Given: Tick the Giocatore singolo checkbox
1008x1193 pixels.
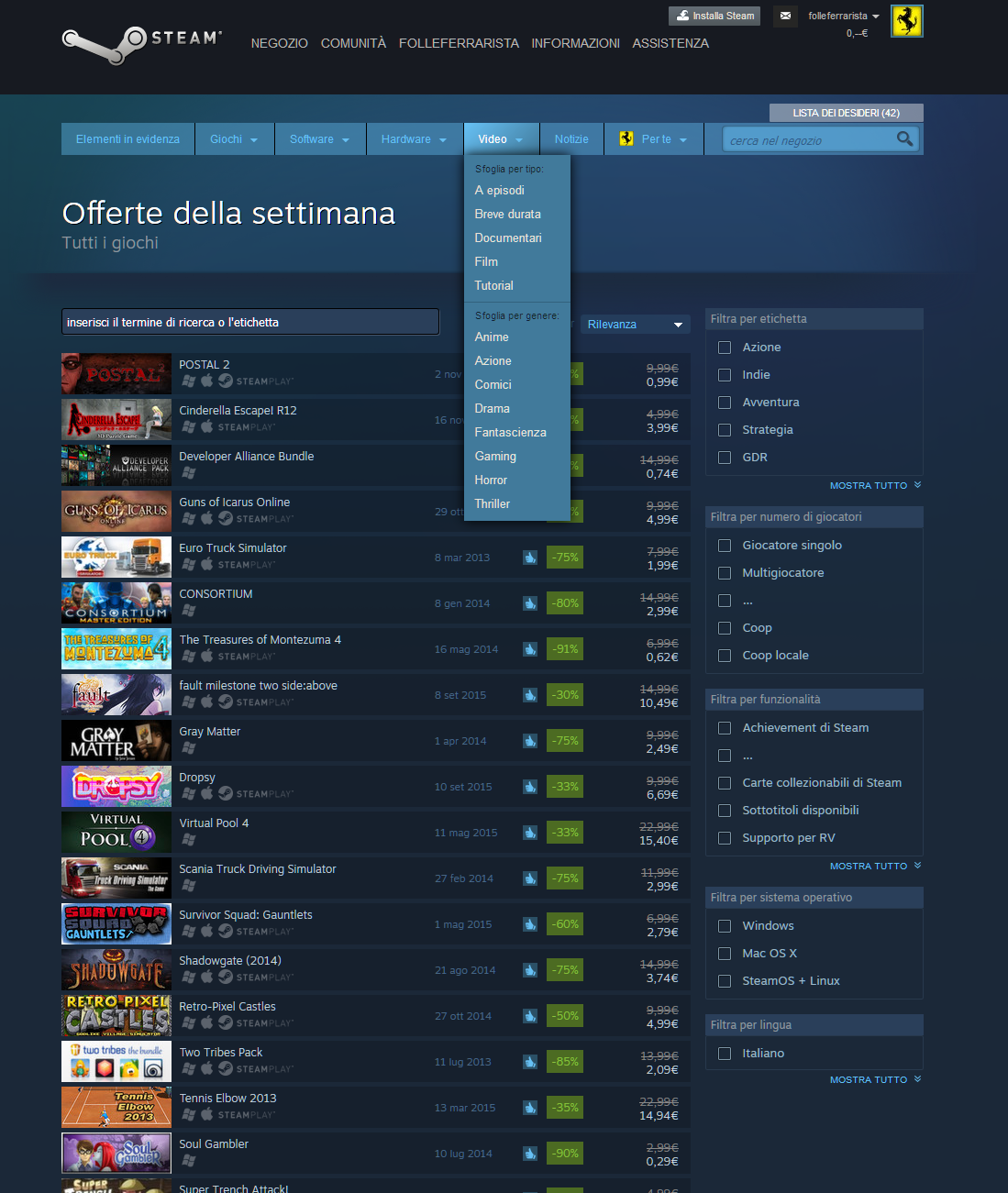Looking at the screenshot, I should [725, 546].
